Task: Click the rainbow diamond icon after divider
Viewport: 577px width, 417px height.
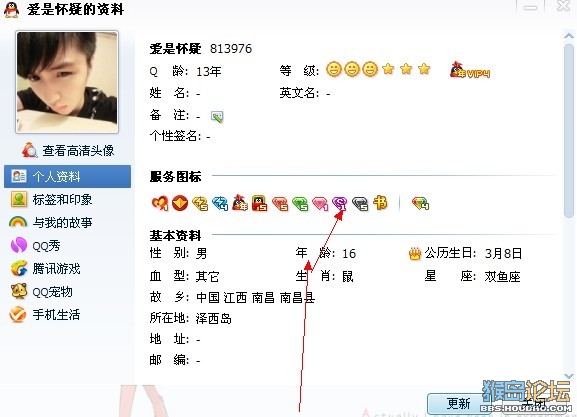Action: point(420,203)
